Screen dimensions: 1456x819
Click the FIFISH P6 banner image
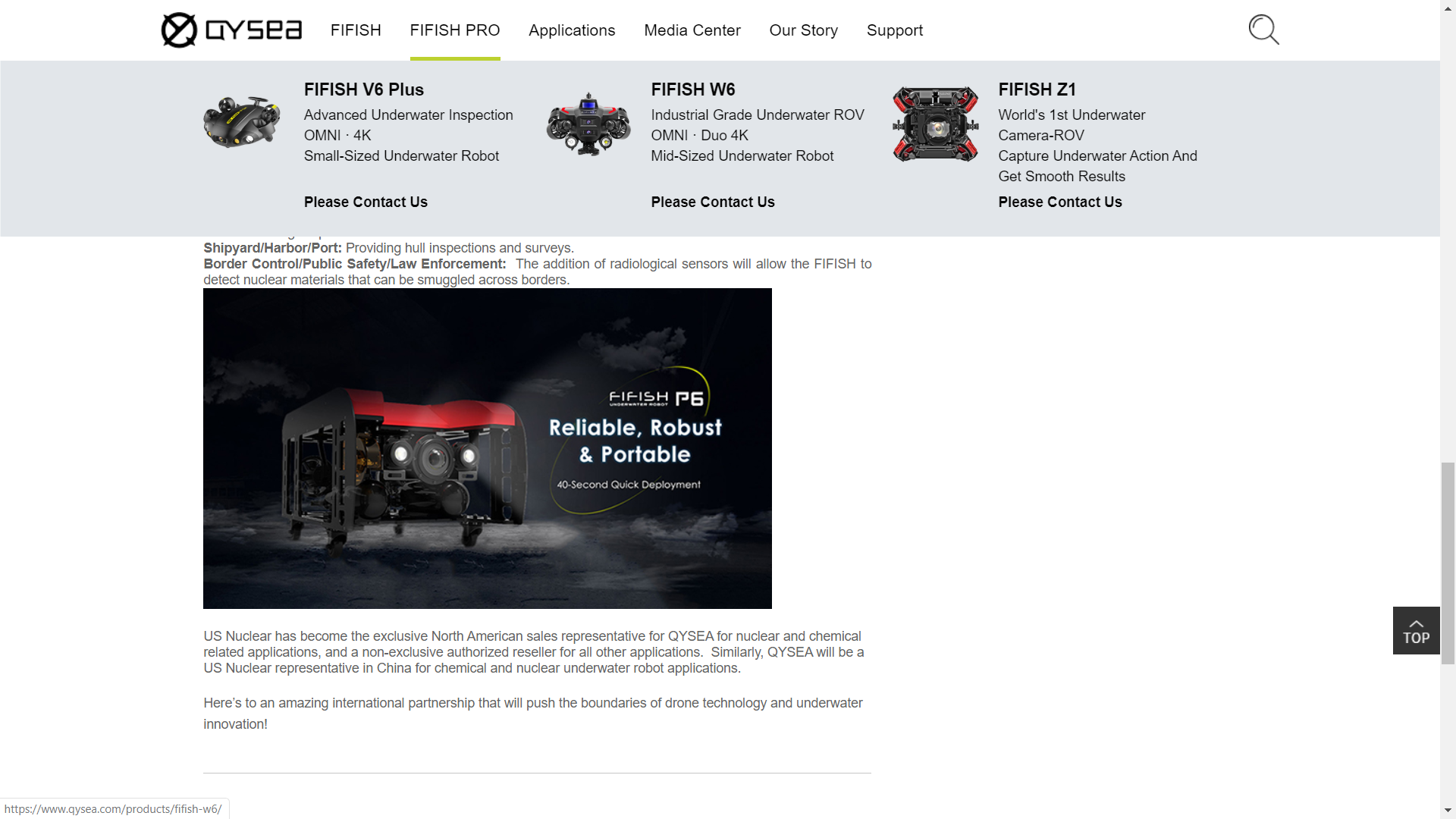tap(488, 448)
